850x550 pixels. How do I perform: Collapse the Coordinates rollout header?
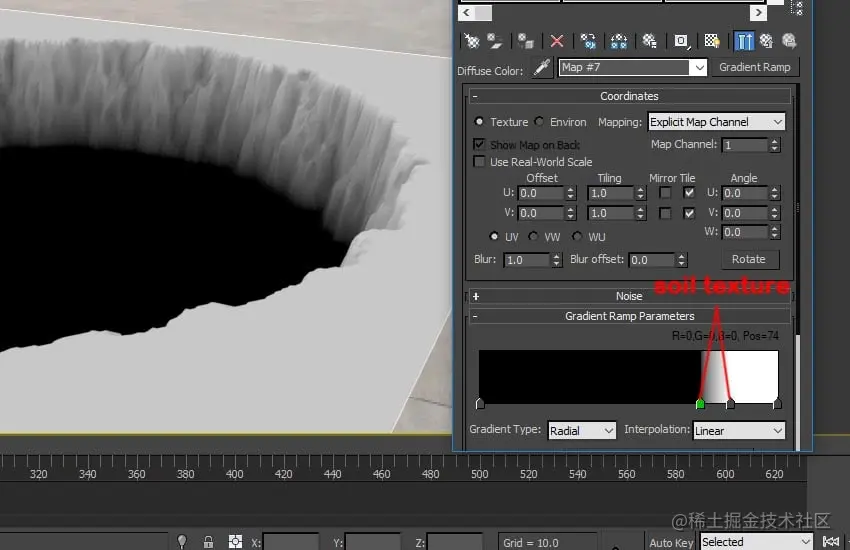[x=629, y=96]
